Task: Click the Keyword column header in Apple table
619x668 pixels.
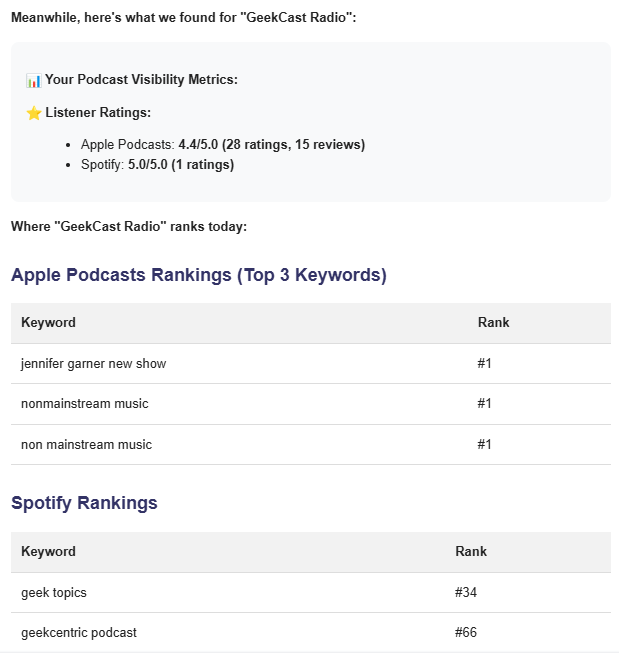Action: [49, 322]
